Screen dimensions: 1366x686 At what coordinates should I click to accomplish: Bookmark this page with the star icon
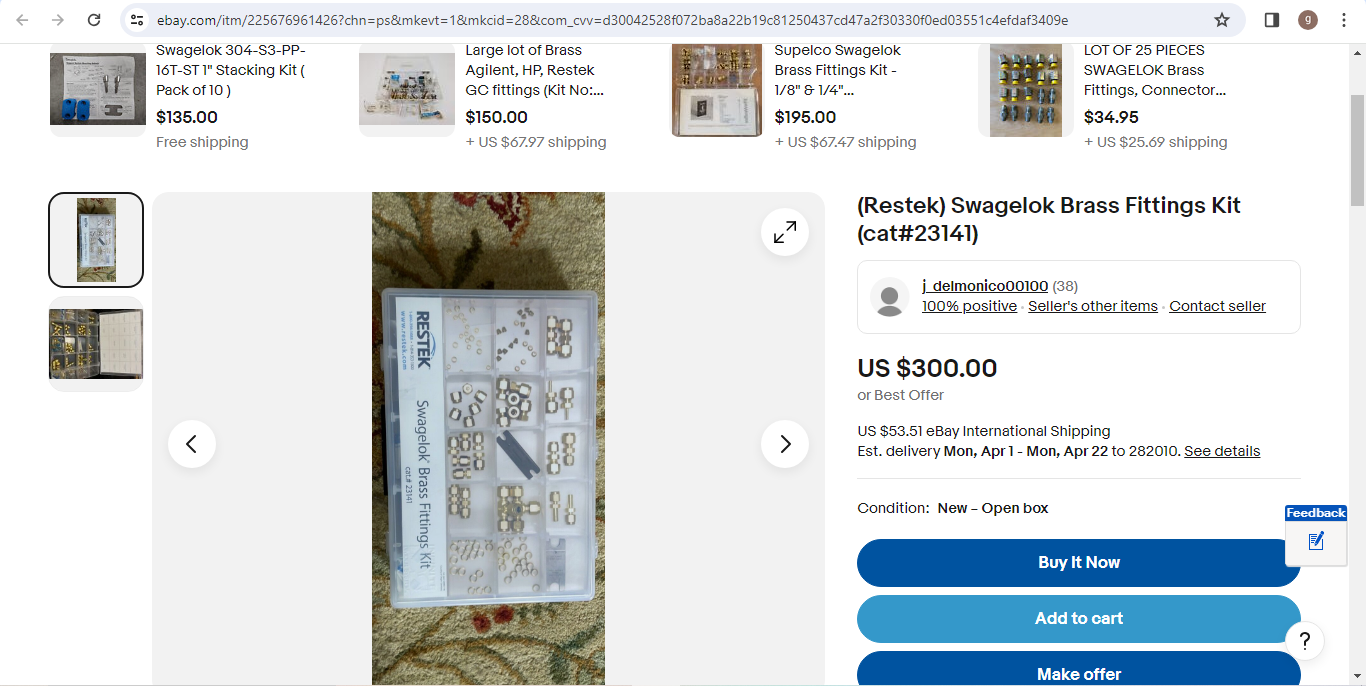coord(1221,20)
